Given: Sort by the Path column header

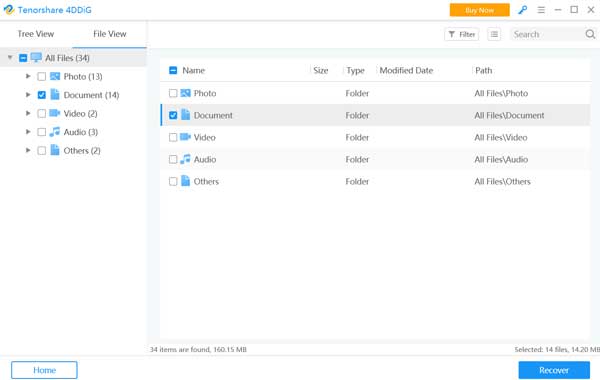Looking at the screenshot, I should click(484, 70).
